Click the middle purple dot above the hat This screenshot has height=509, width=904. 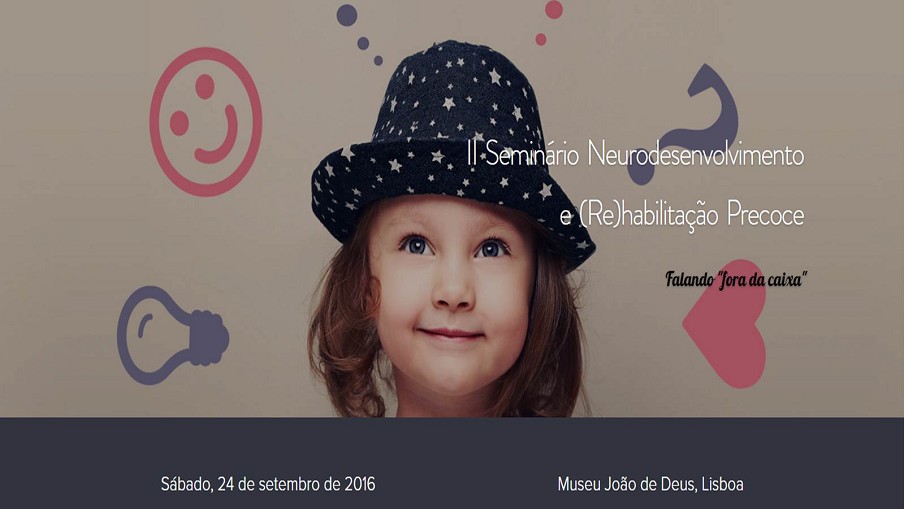363,43
